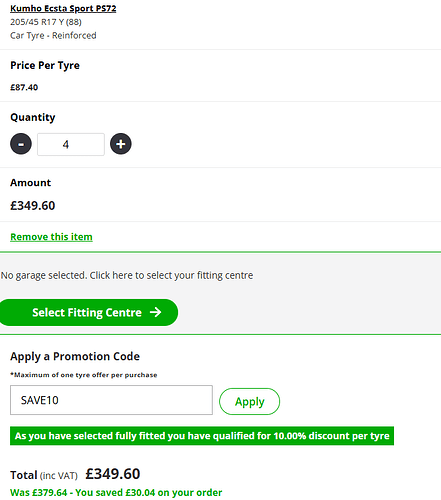This screenshot has height=500, width=441.
Task: Click the Amount £349.60 value
Action: [x=33, y=206]
